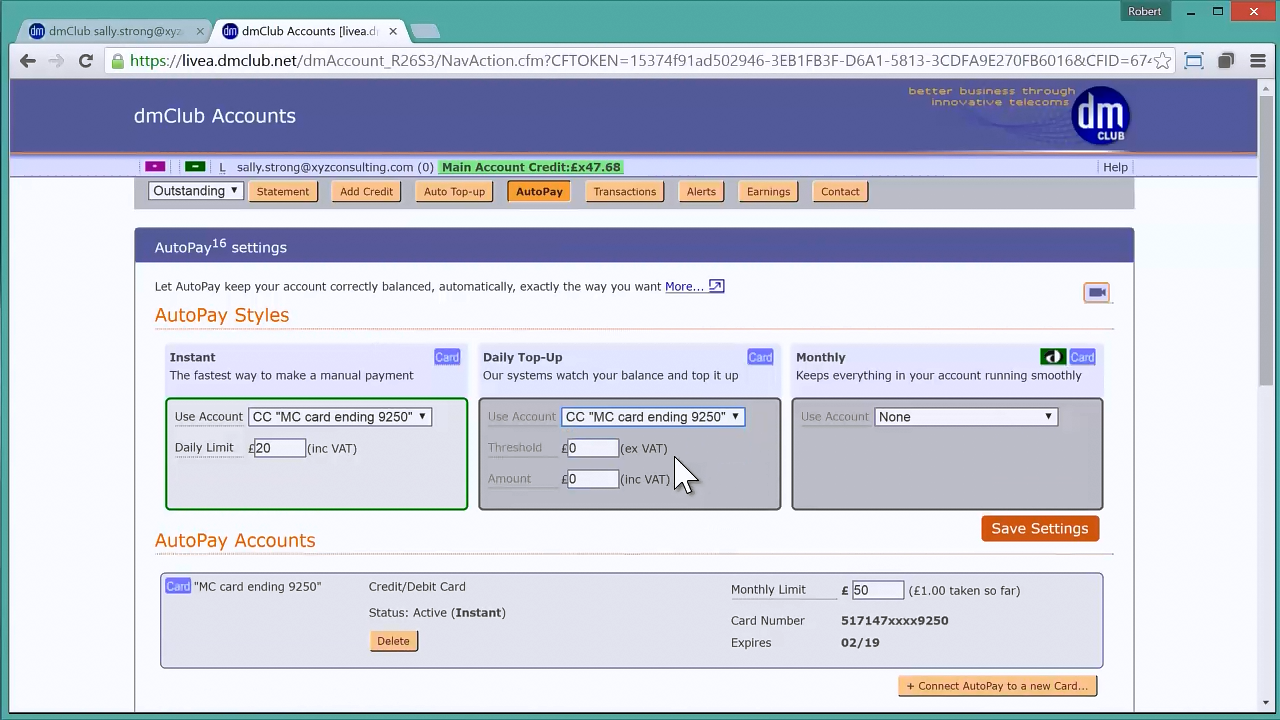The width and height of the screenshot is (1280, 720).
Task: Click the sally.strong@xyzconsulting.com email
Action: coord(325,167)
